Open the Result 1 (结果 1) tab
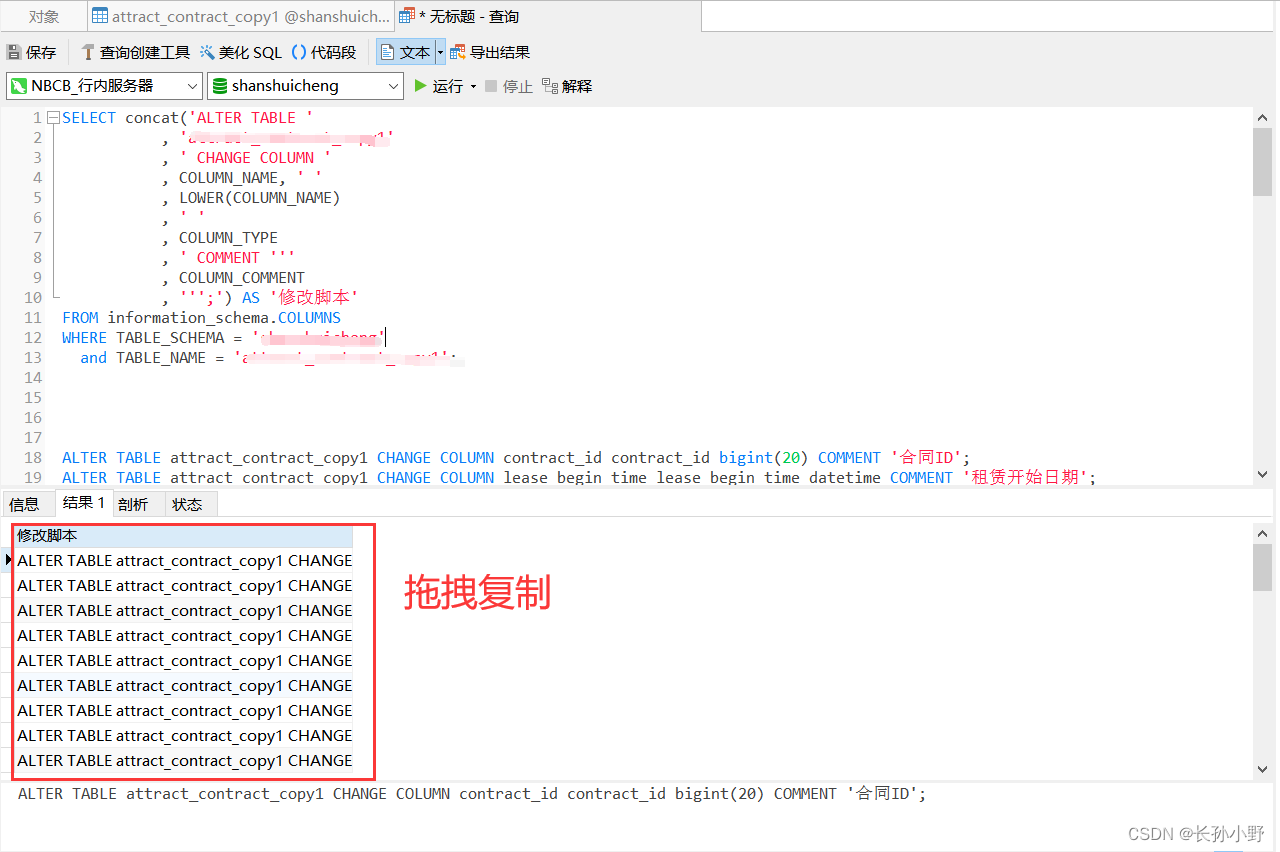 [x=83, y=502]
